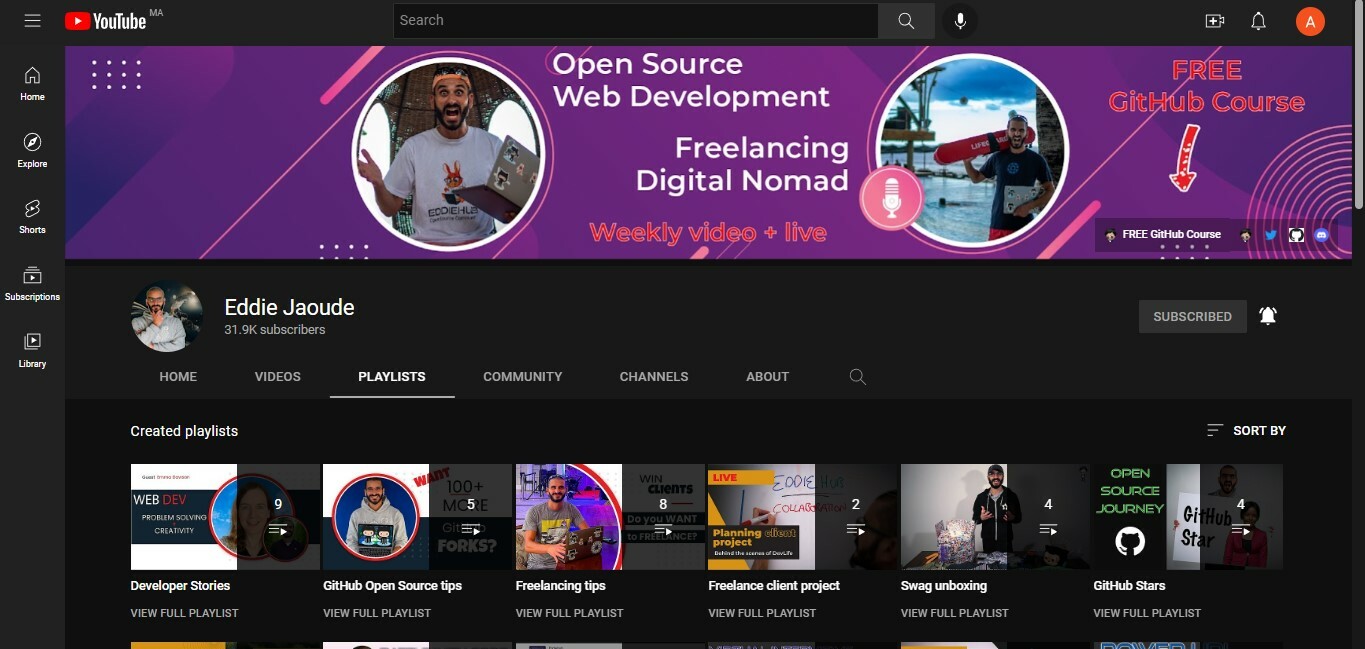View full playlist for Freelance client project

pyautogui.click(x=762, y=613)
